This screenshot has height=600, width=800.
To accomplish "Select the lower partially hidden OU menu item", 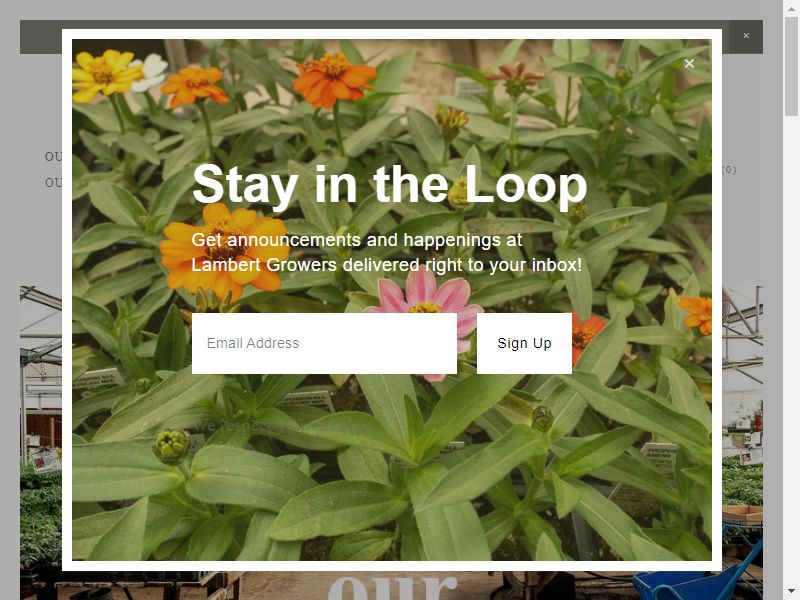I will pos(53,182).
